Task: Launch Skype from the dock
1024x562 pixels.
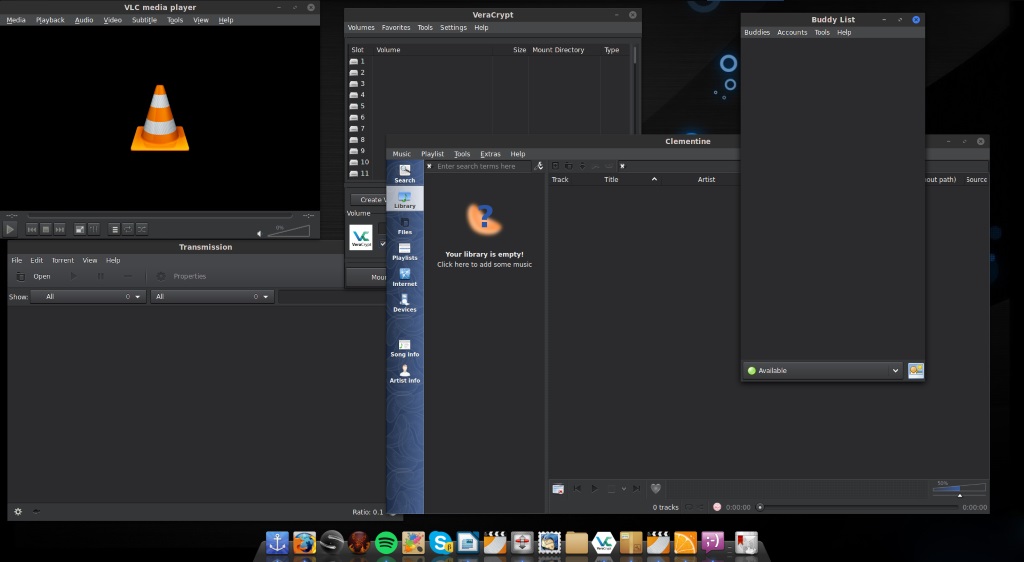Action: [x=441, y=542]
